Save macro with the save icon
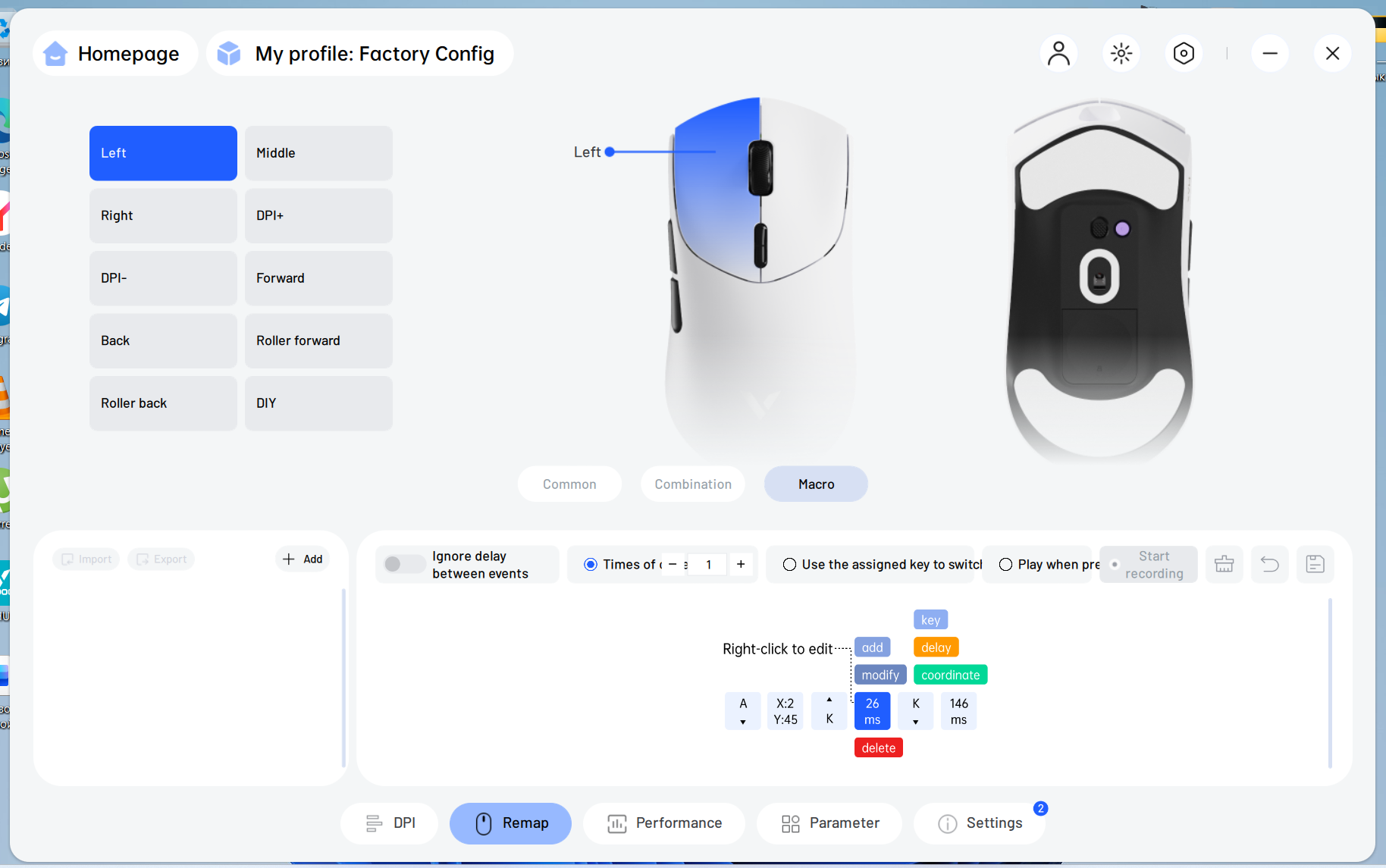 click(1315, 564)
